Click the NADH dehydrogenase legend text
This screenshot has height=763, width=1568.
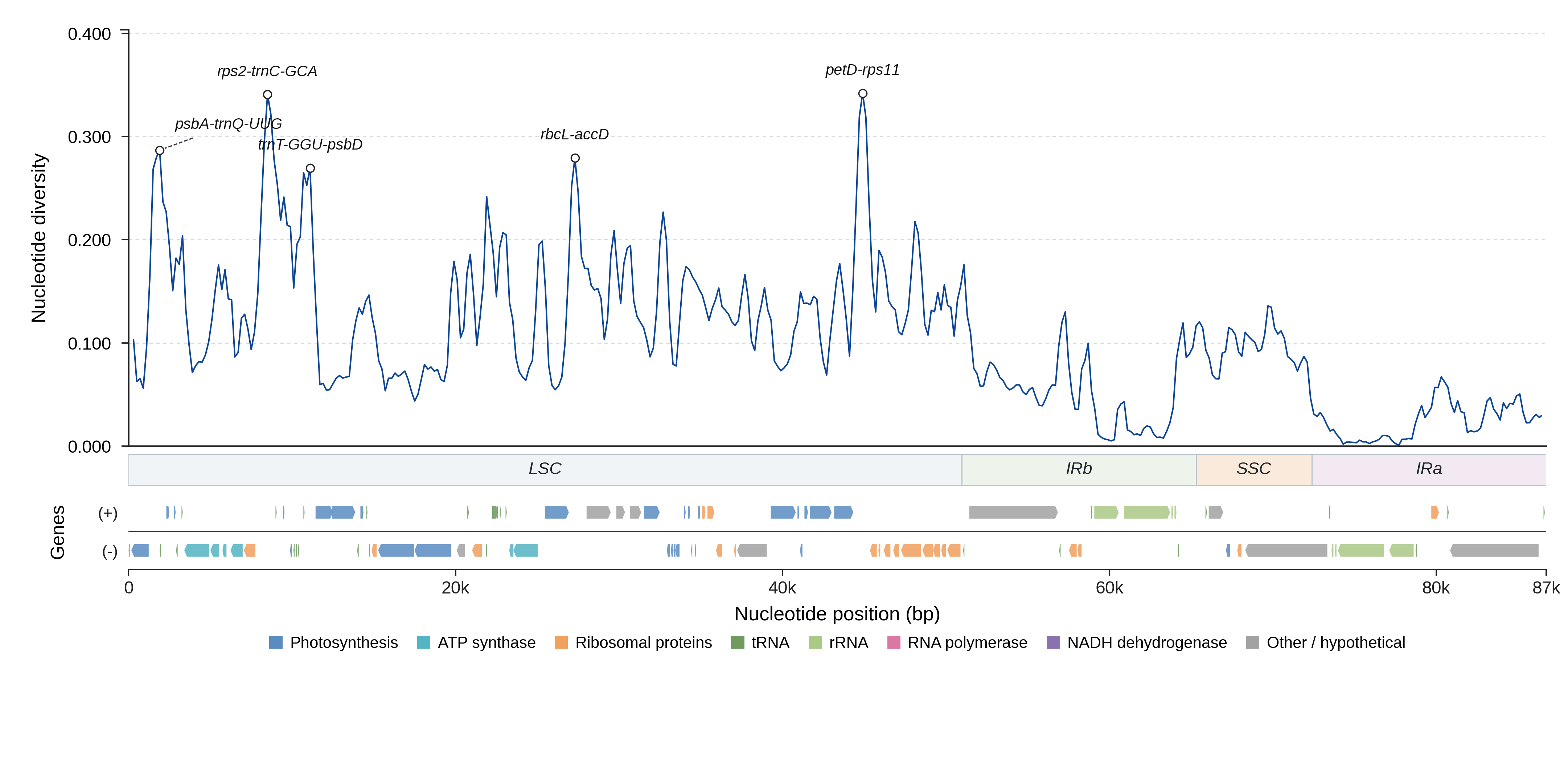click(x=1147, y=642)
